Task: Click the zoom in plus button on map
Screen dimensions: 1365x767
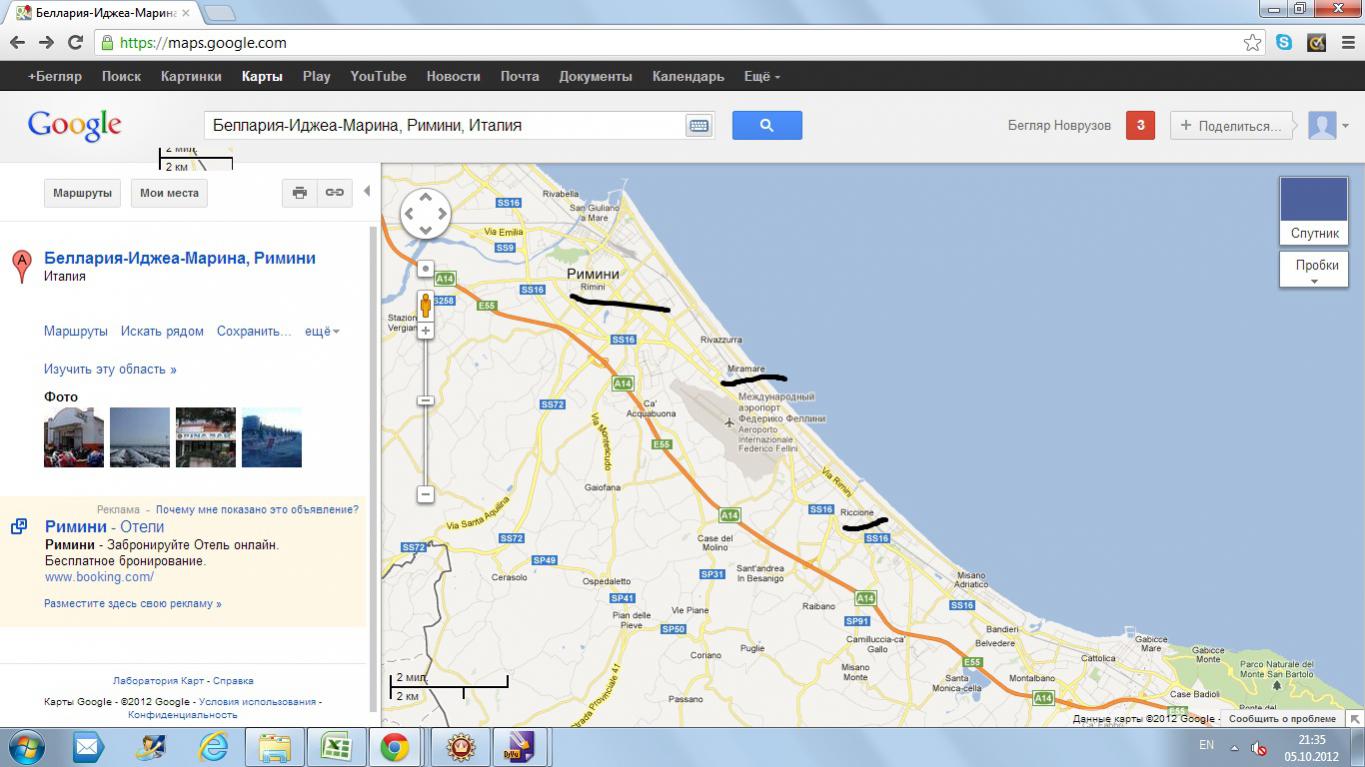Action: click(425, 331)
